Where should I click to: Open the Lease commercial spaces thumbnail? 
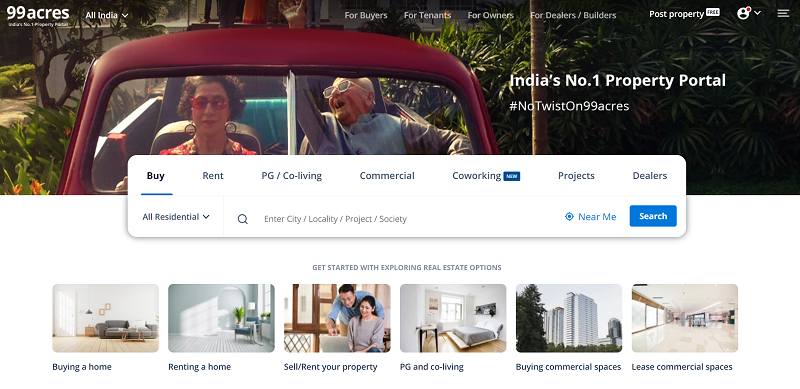click(685, 318)
